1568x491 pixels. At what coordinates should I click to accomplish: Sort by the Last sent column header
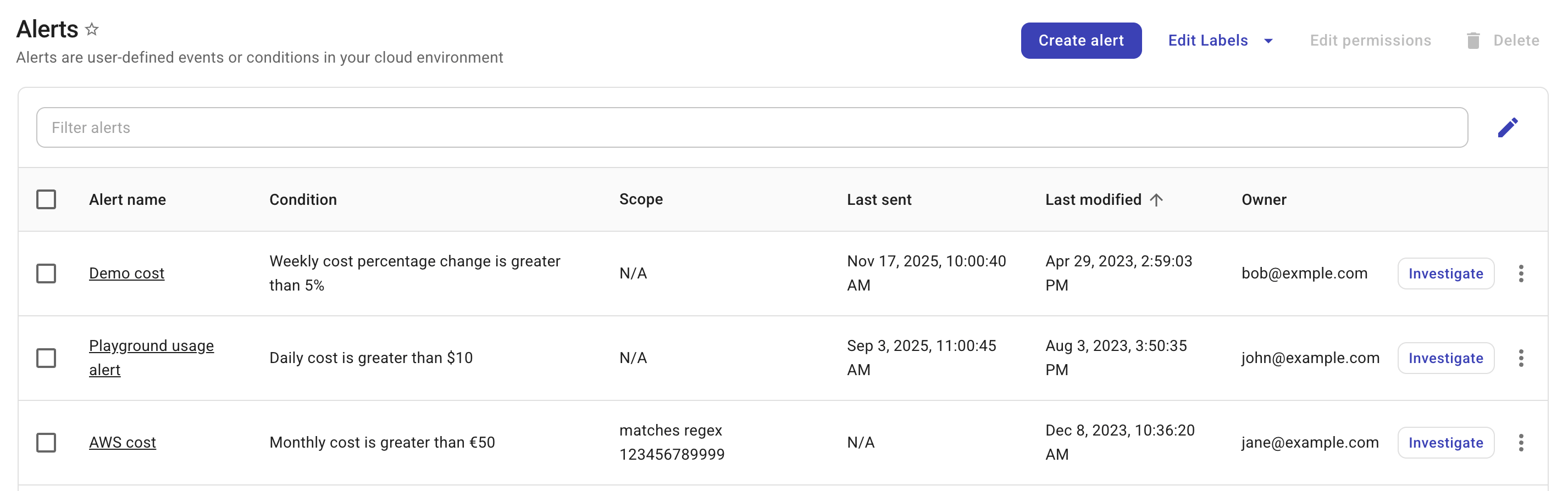coord(878,199)
